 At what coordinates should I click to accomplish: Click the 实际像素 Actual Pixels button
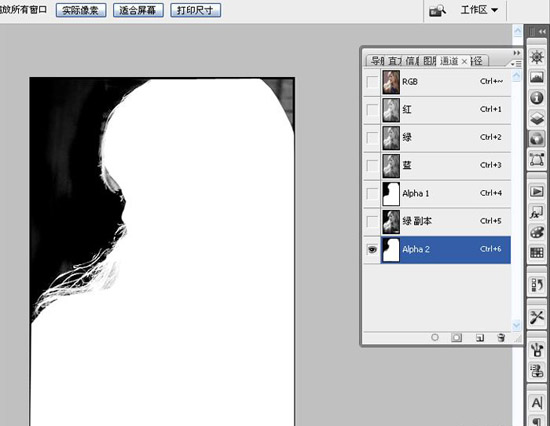[x=81, y=10]
